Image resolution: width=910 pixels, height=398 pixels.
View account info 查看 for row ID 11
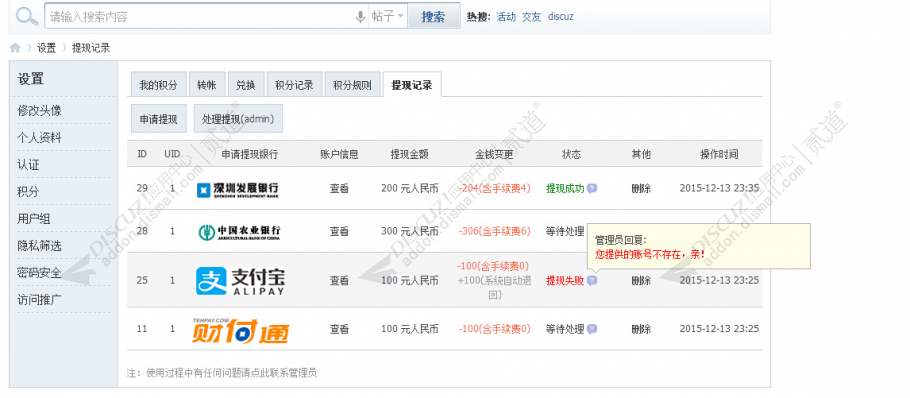tap(340, 330)
